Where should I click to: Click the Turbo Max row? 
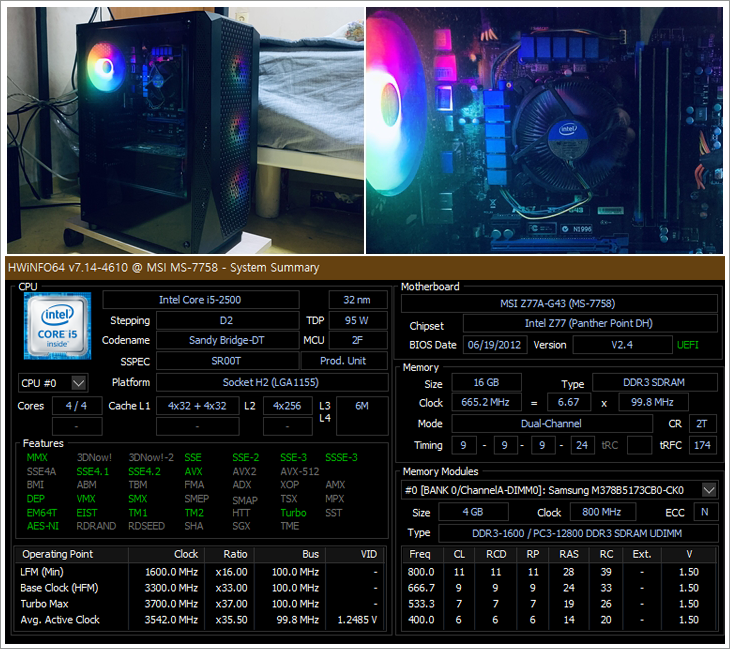[x=201, y=604]
